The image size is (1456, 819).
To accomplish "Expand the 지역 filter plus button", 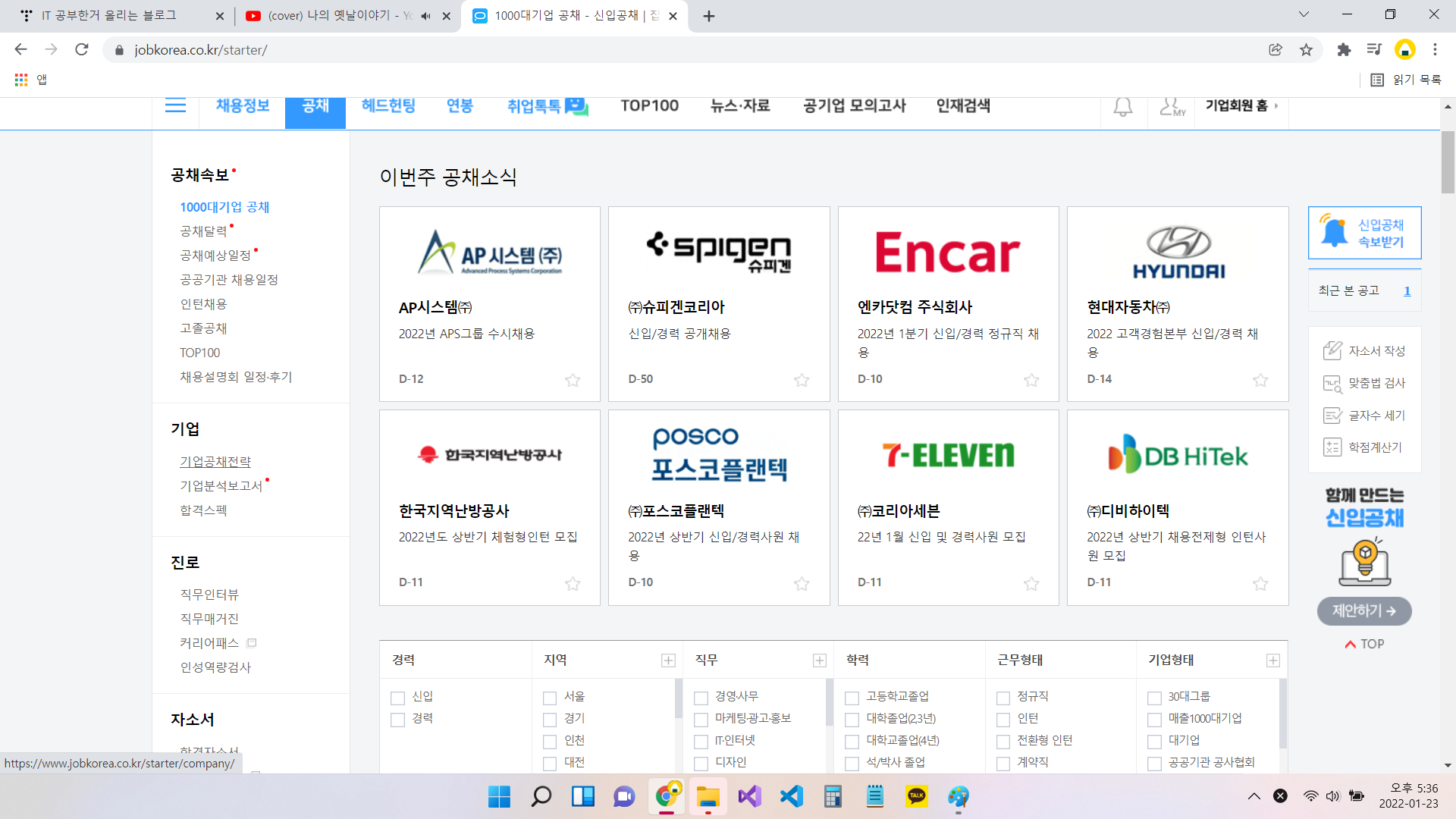I will pos(668,661).
